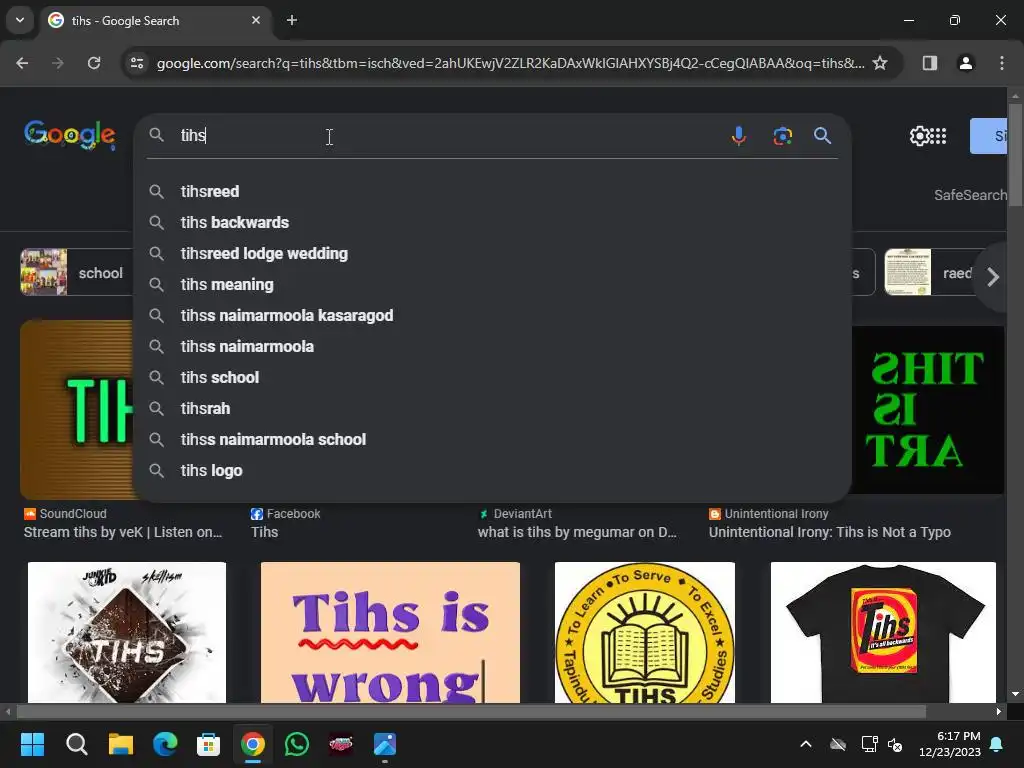This screenshot has width=1024, height=768.
Task: Click the horizontal scrollbar at bottom
Action: [471, 711]
